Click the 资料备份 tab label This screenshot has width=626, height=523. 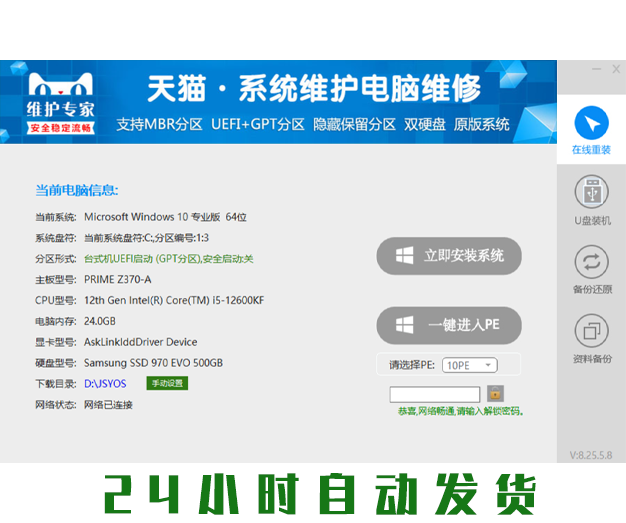[x=592, y=359]
